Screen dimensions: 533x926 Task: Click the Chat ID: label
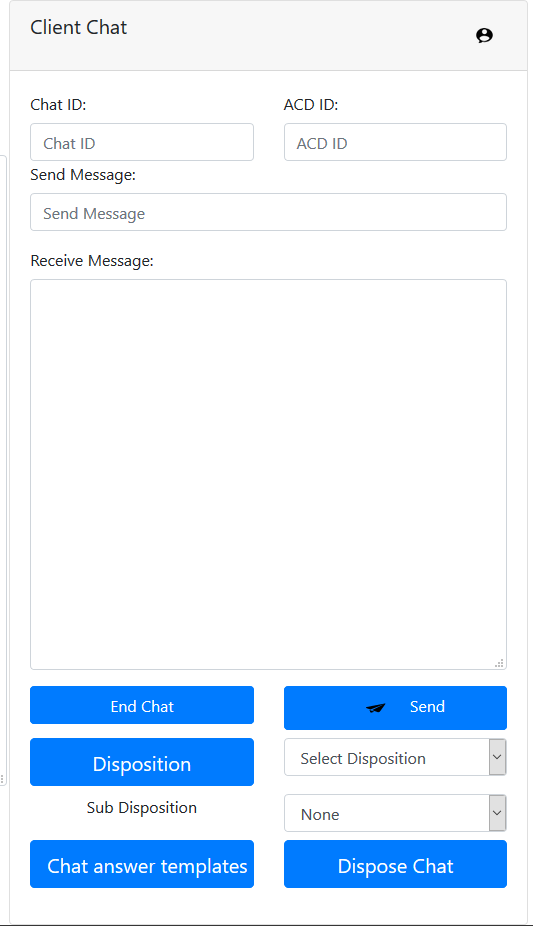coord(58,105)
